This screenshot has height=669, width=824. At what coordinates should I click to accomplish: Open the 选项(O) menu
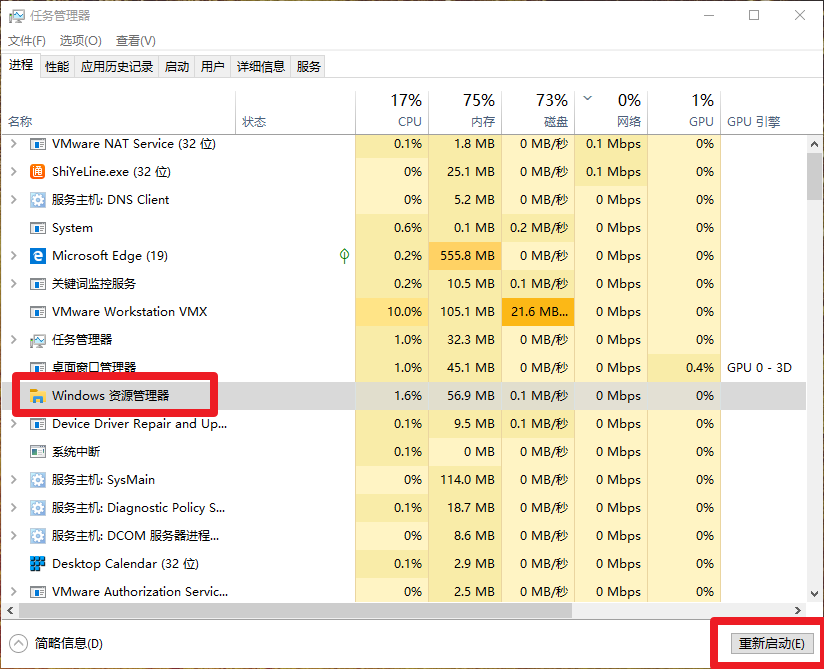(80, 41)
